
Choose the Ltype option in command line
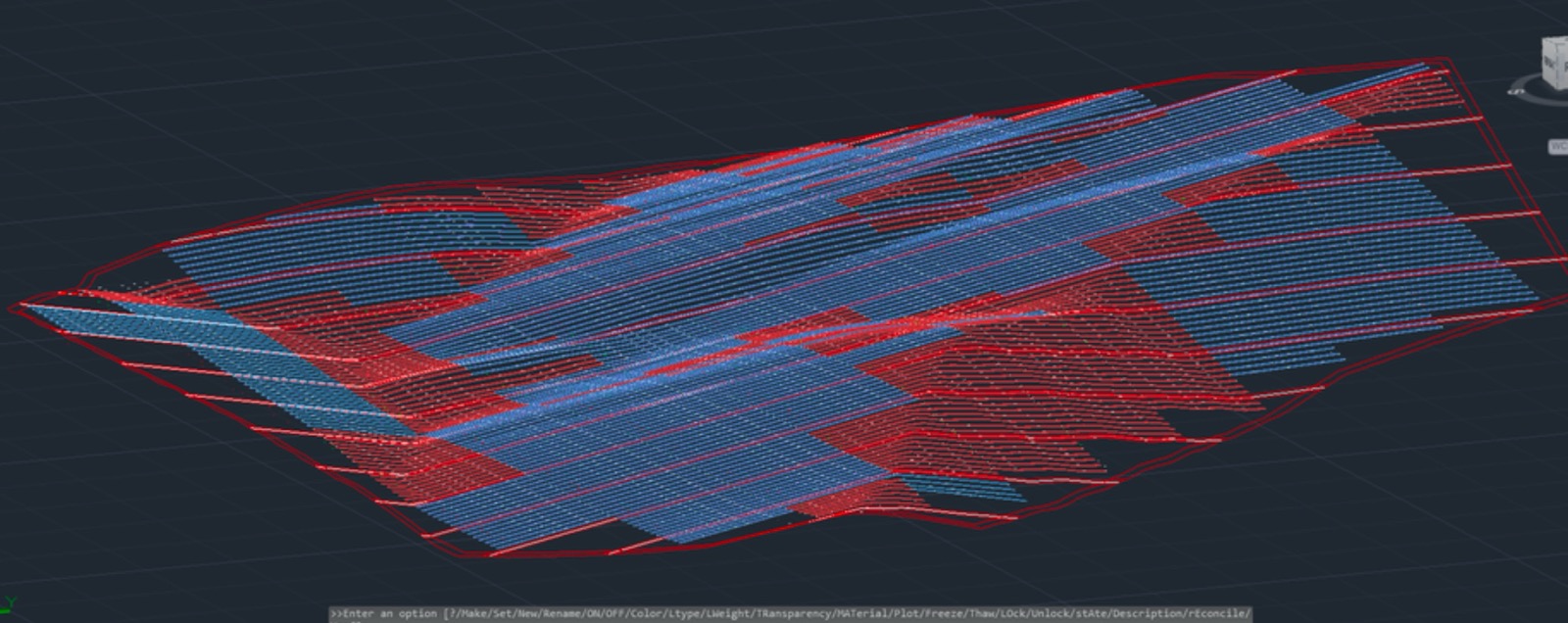click(684, 613)
